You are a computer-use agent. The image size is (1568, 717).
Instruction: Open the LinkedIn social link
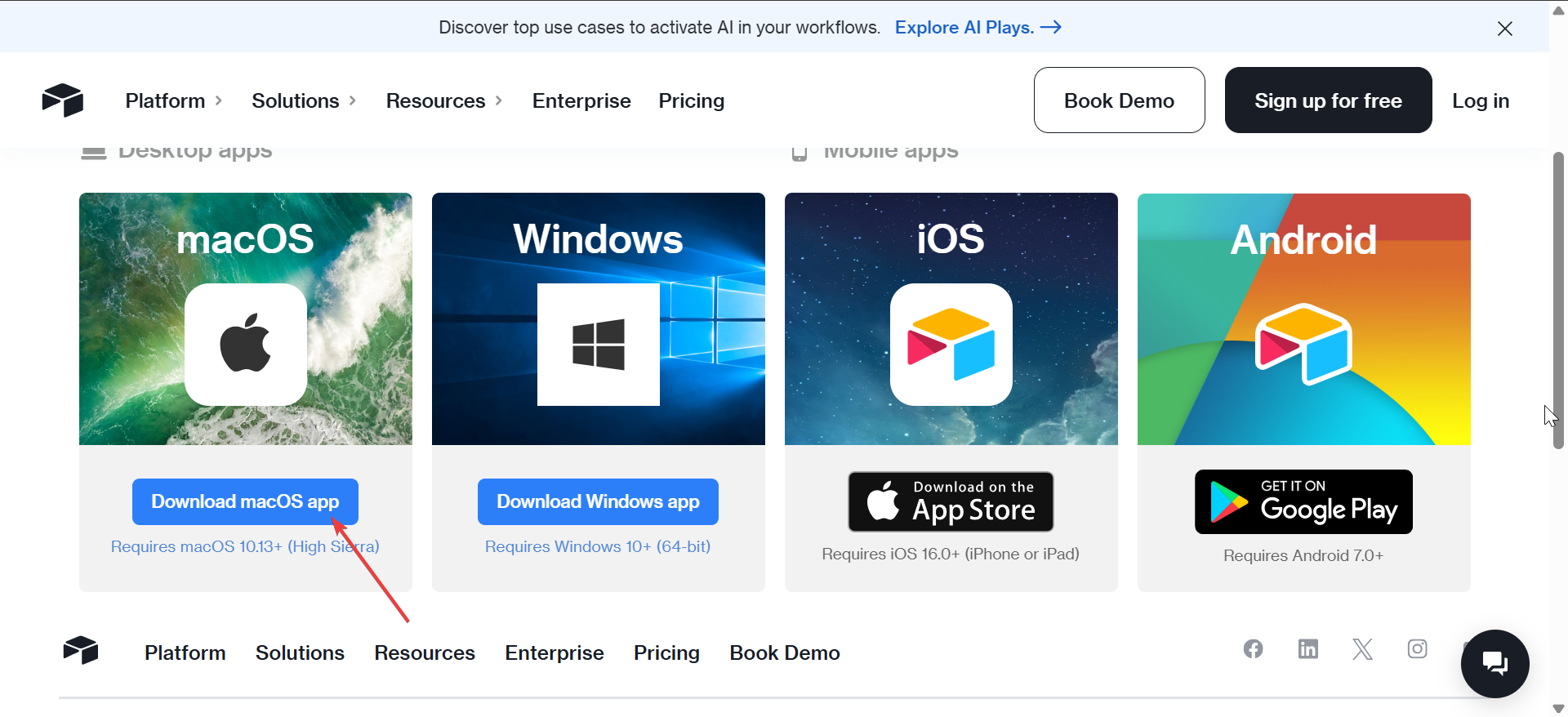1308,649
